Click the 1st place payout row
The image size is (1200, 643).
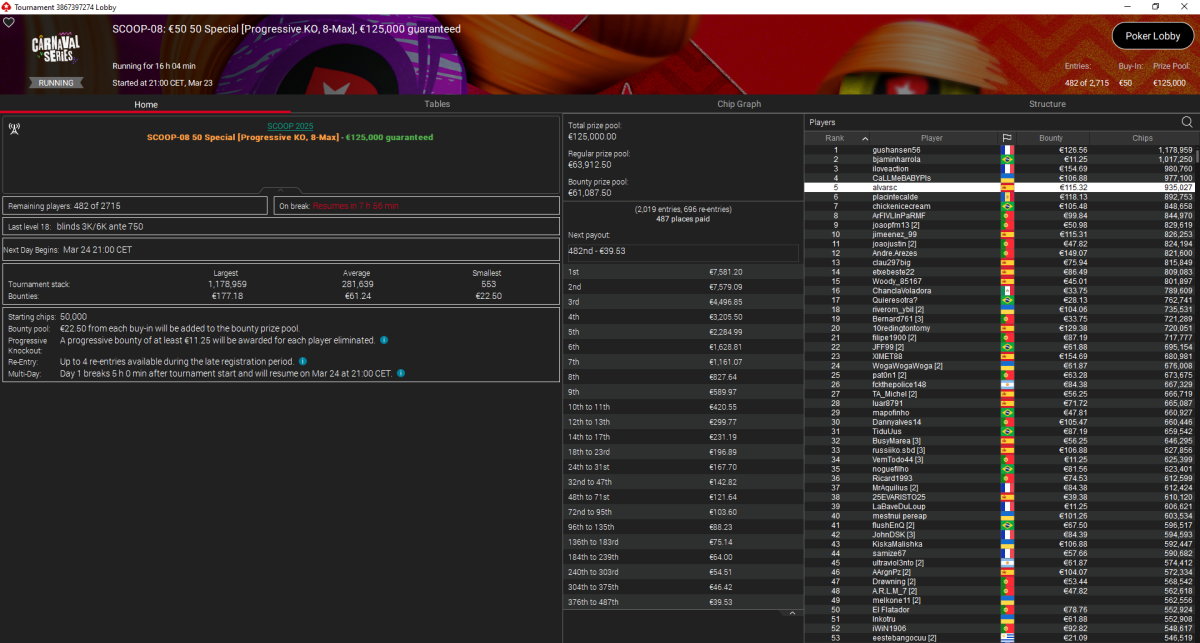(682, 272)
